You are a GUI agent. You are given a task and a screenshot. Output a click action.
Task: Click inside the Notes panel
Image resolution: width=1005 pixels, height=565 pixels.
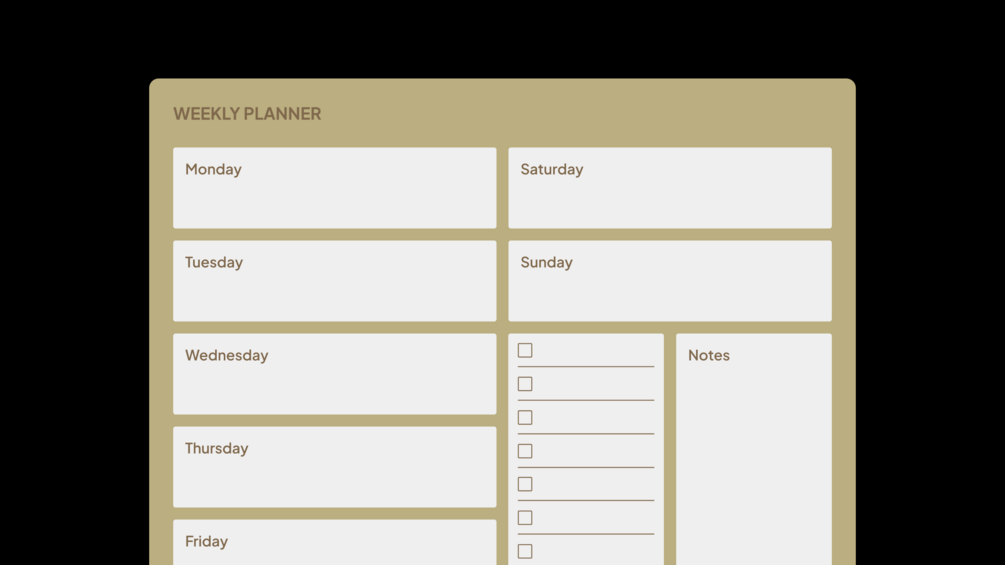pos(753,460)
